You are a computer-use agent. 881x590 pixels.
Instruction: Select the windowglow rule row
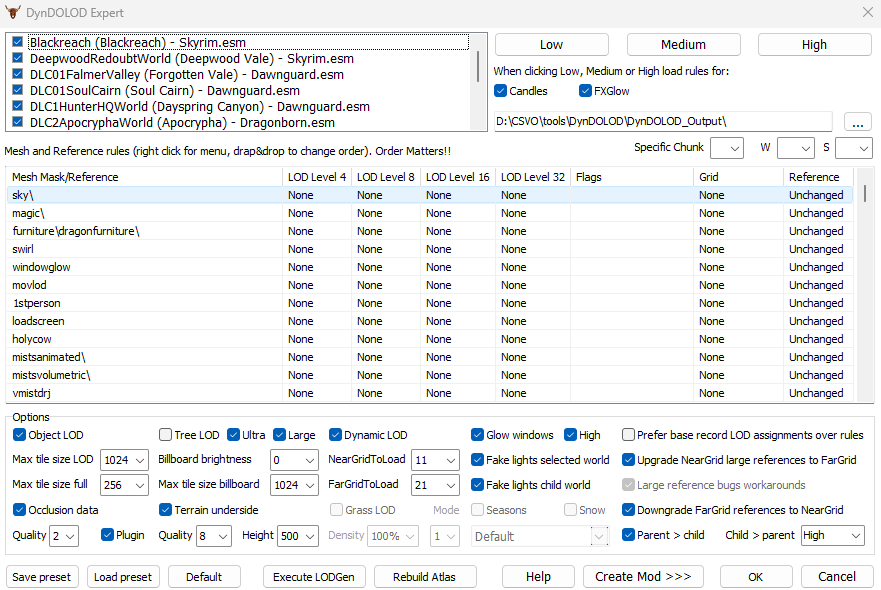pos(430,267)
